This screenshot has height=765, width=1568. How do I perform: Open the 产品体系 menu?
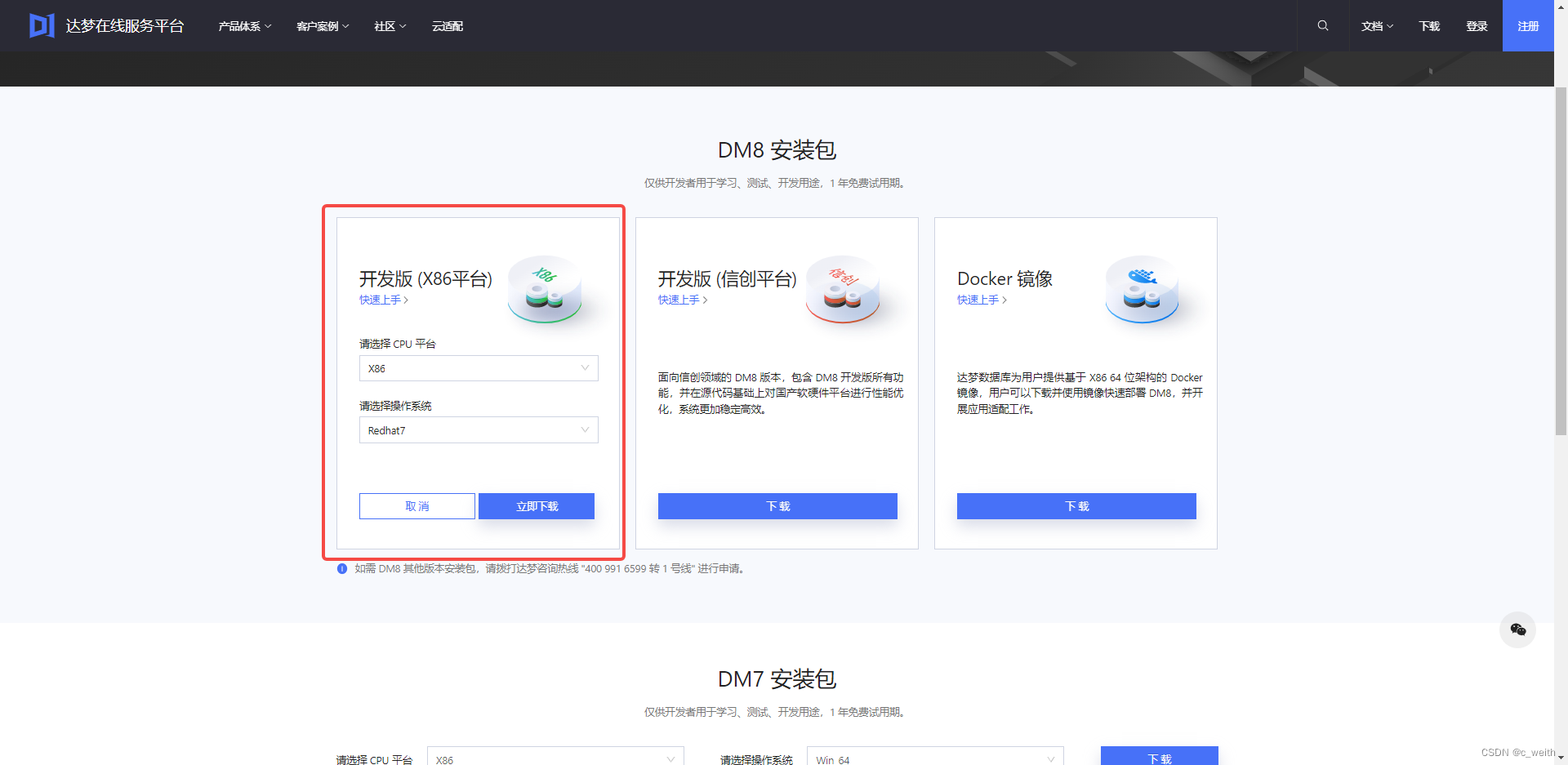tap(243, 25)
